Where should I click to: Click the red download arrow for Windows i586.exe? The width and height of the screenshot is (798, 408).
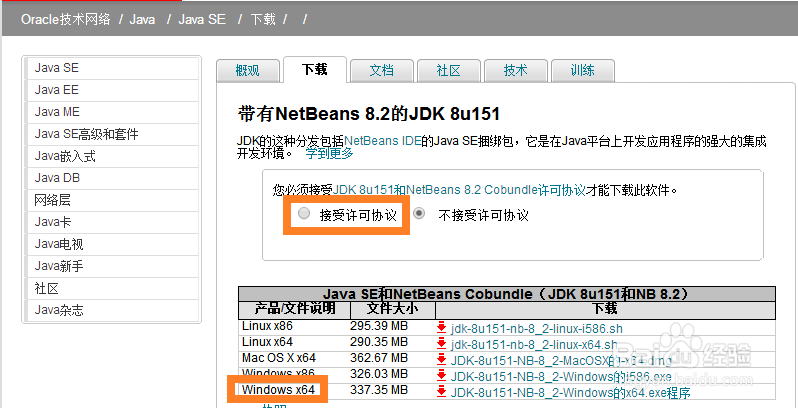[x=442, y=376]
